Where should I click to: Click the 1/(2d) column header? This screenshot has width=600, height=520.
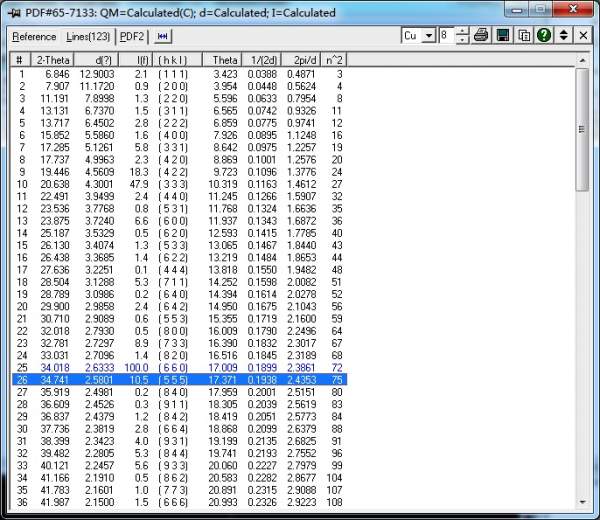[262, 60]
